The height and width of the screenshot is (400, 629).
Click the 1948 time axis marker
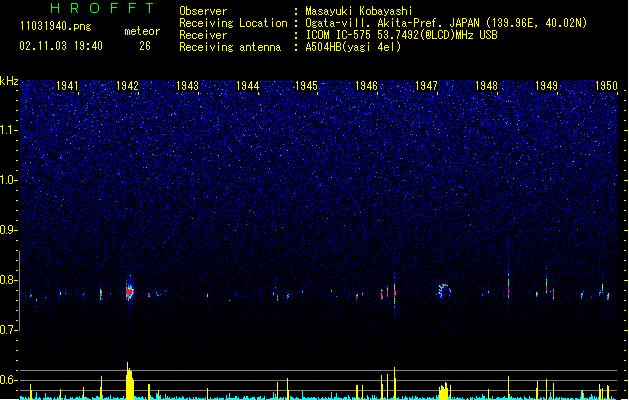[x=486, y=85]
